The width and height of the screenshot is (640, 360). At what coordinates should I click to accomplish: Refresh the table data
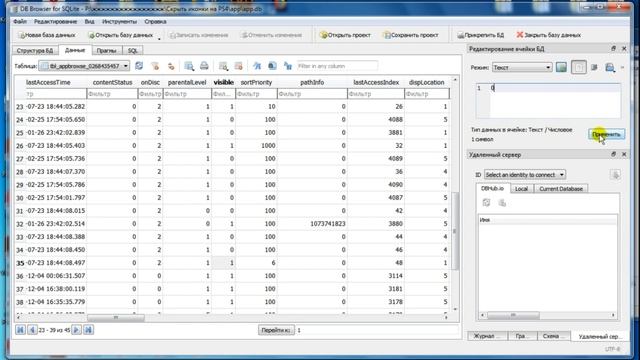pyautogui.click(x=139, y=66)
